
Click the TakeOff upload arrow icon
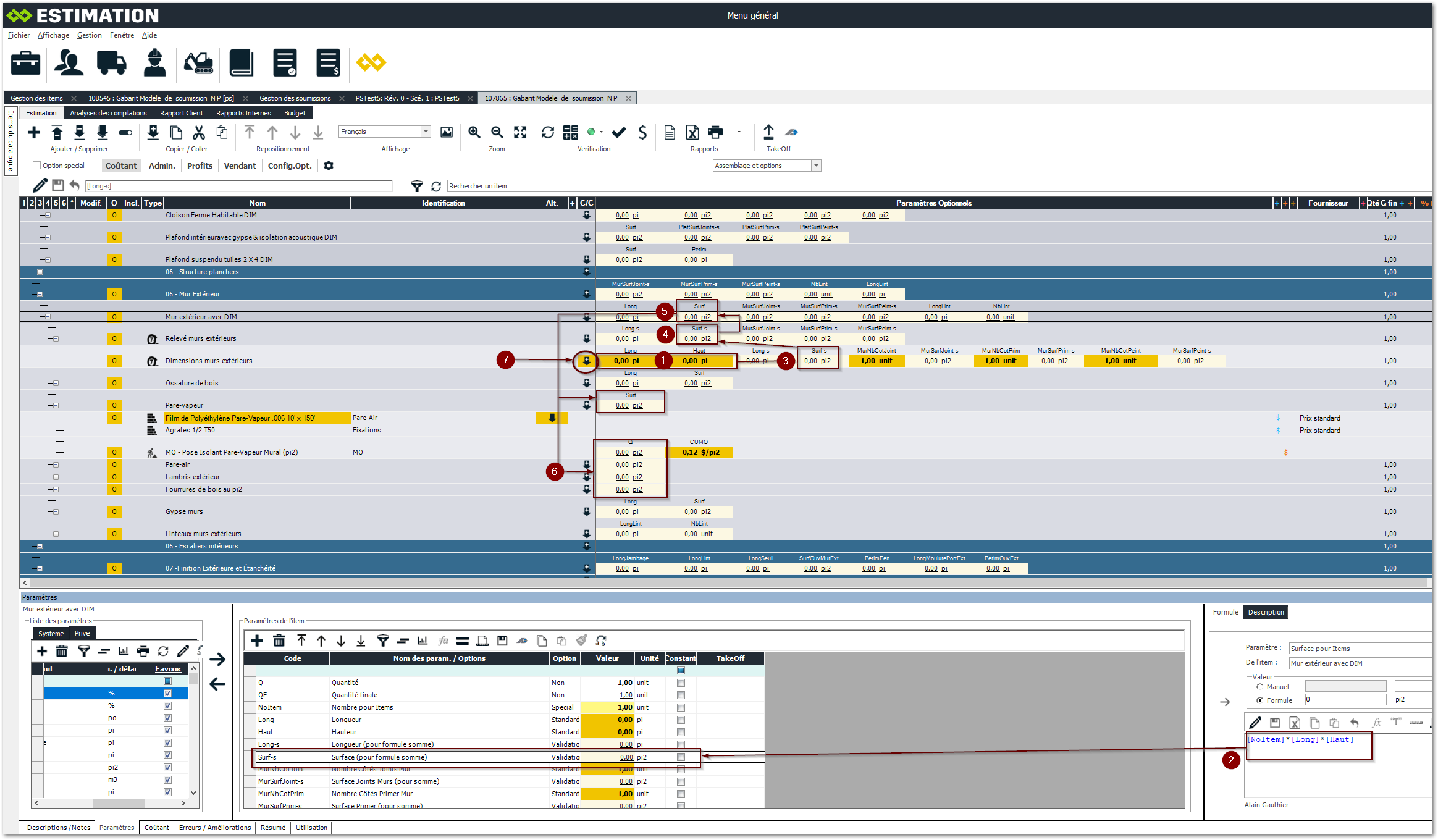point(768,132)
